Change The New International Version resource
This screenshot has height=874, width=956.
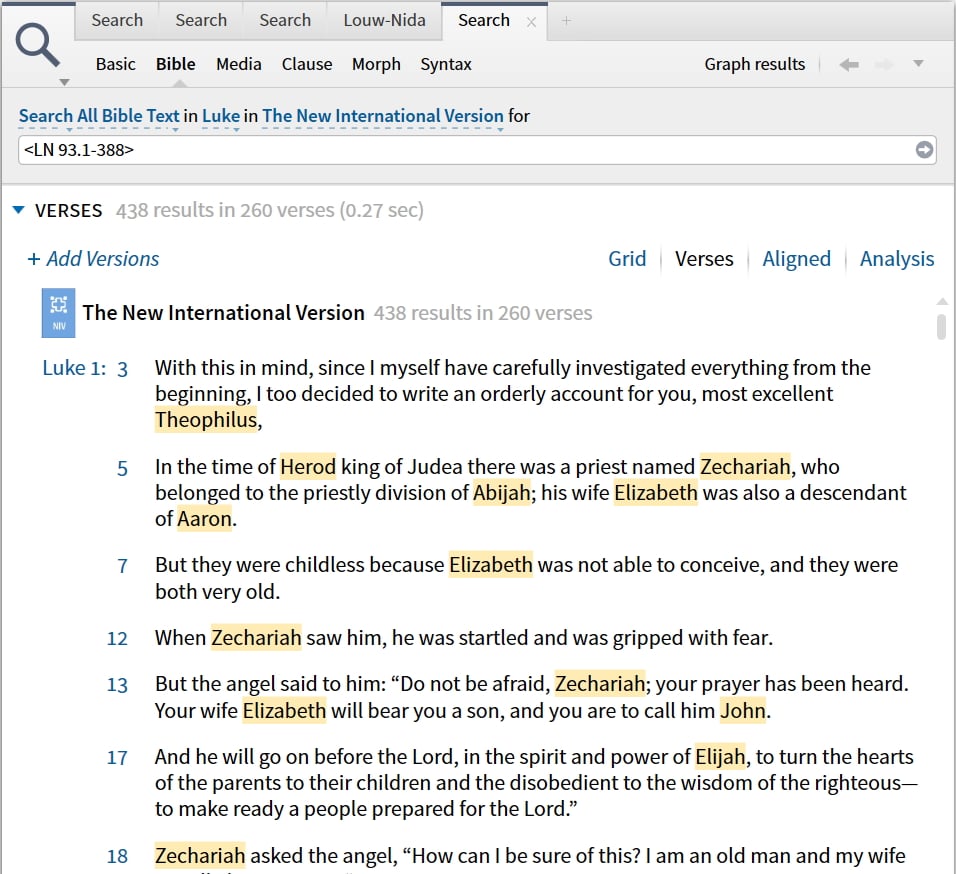click(x=383, y=116)
